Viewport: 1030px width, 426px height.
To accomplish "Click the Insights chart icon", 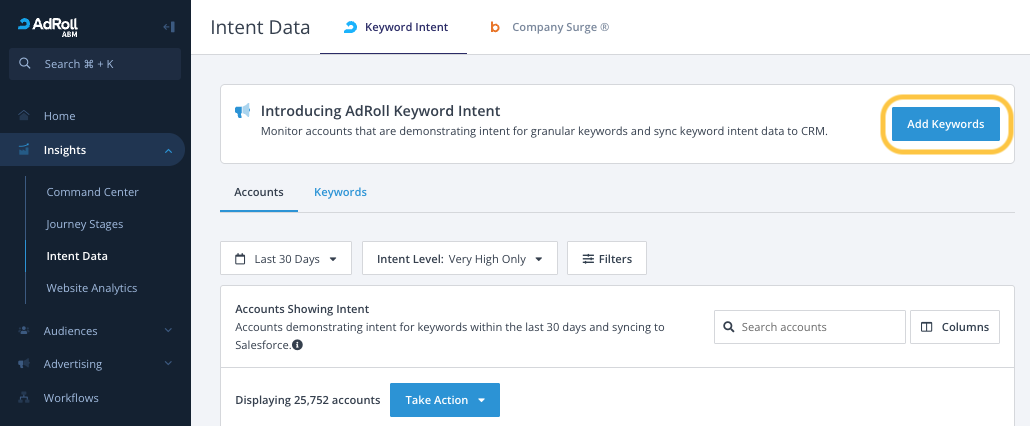I will pos(24,150).
